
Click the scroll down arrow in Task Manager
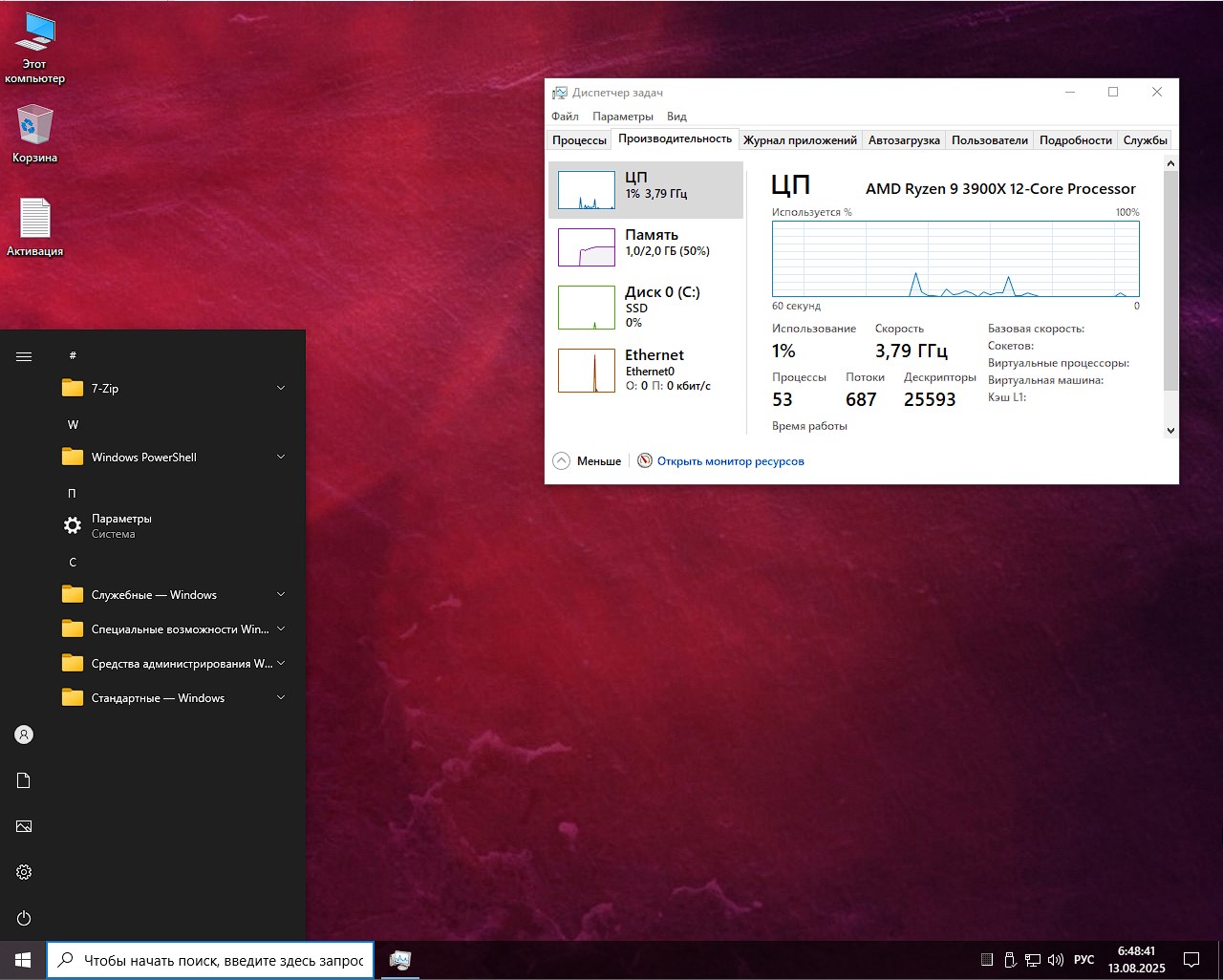(1170, 431)
